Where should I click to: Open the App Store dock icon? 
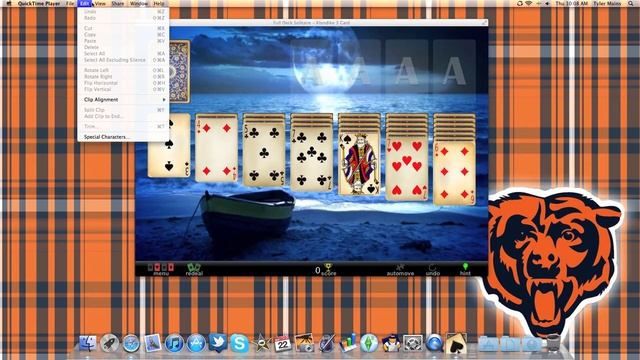tap(196, 343)
